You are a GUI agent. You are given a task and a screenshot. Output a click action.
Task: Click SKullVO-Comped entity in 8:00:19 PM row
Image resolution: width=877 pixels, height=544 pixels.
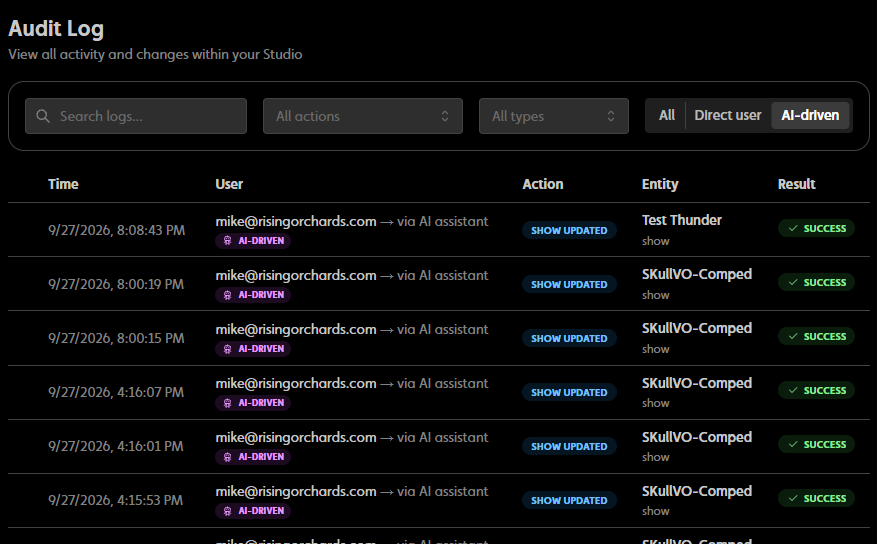697,275
